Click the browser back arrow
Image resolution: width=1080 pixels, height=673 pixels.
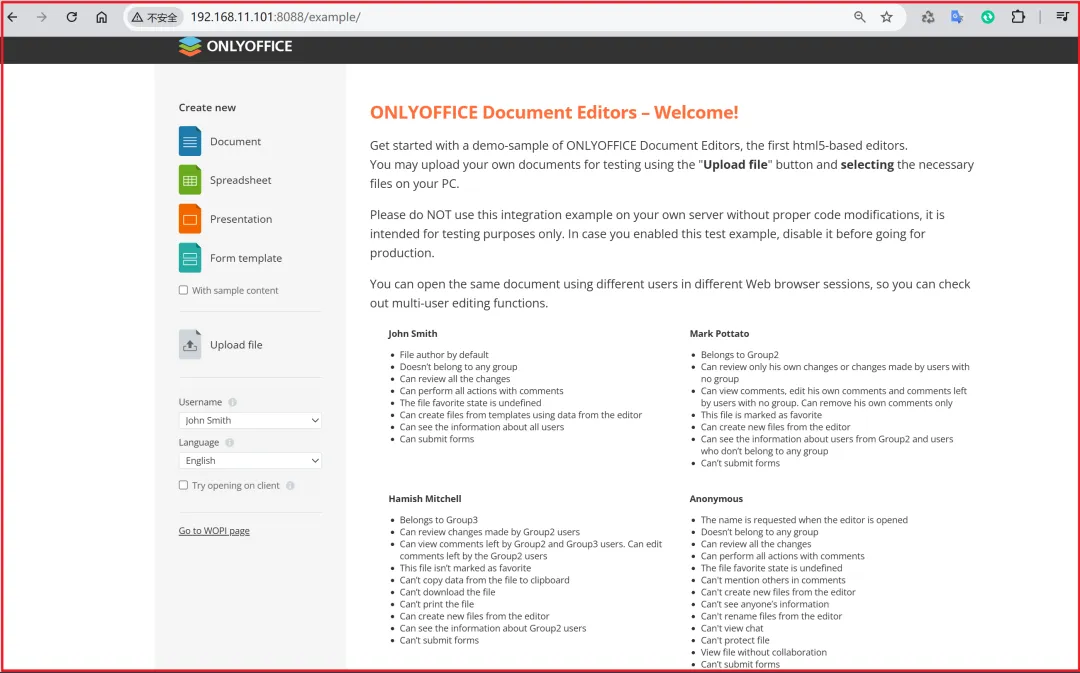click(12, 17)
